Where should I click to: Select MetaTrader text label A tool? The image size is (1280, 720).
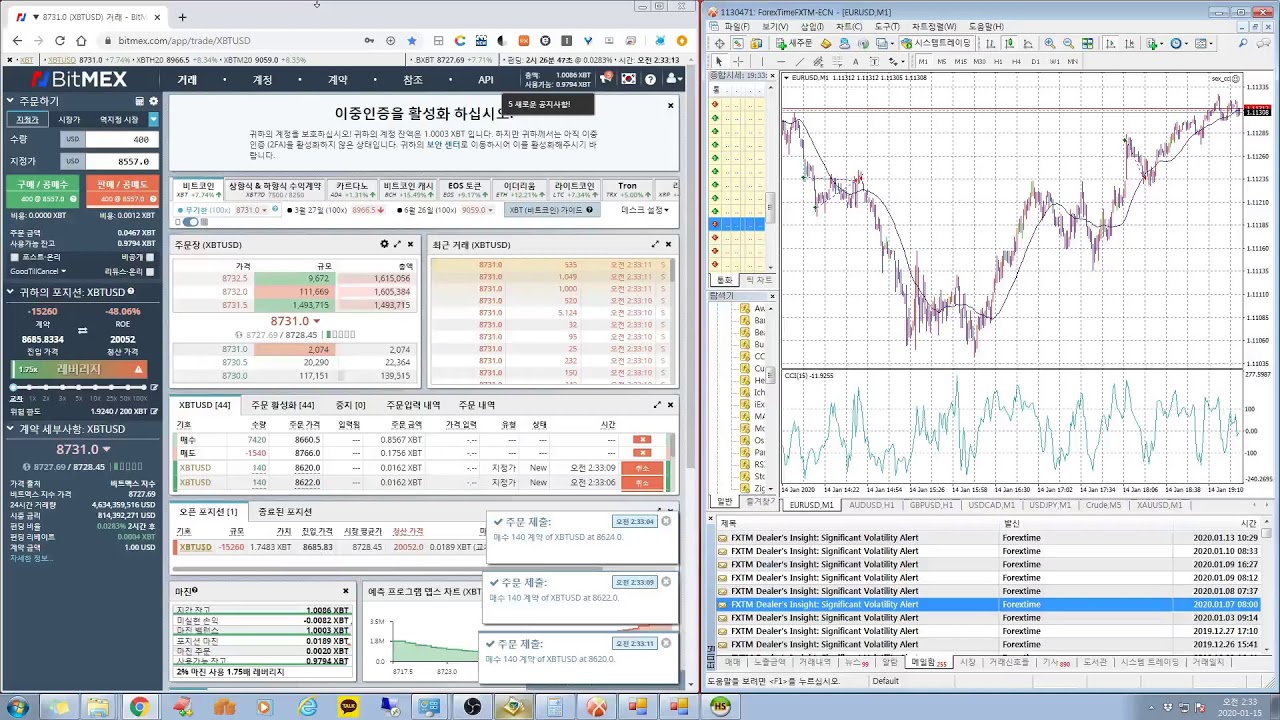click(856, 61)
